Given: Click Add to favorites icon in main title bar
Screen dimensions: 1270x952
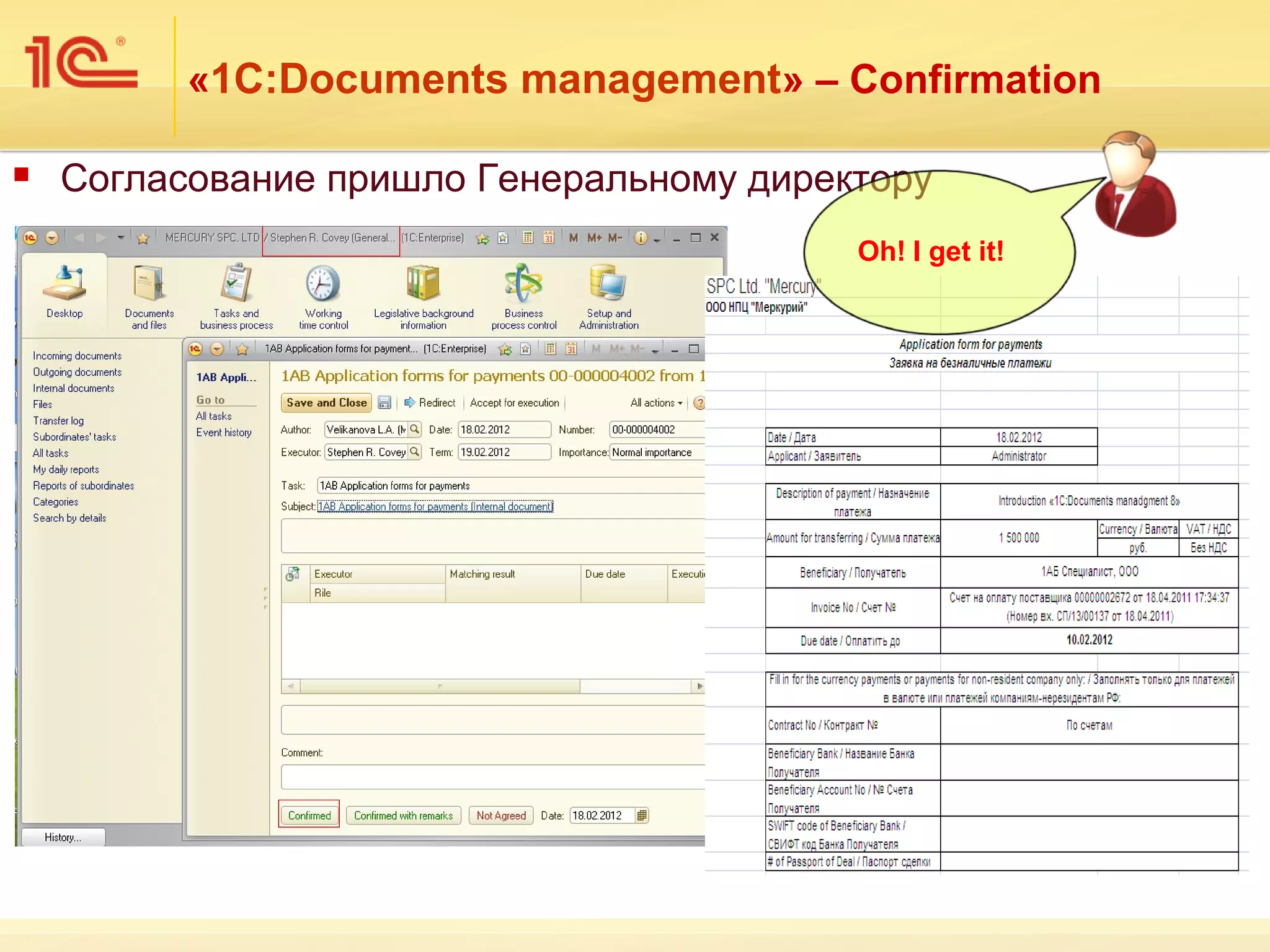Looking at the screenshot, I should pos(482,238).
